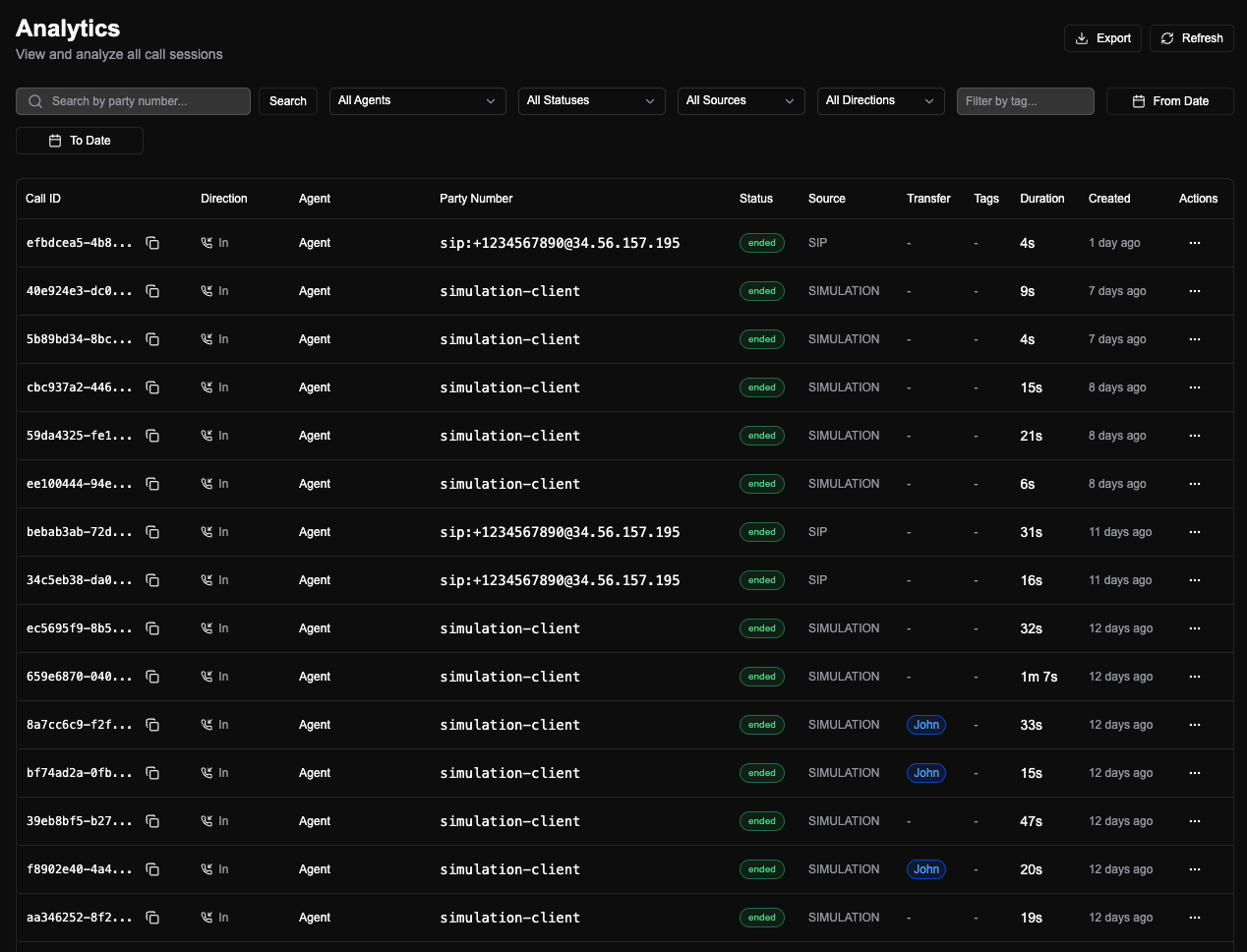The image size is (1247, 952).
Task: Click the Filter by tag input field
Action: [x=1025, y=100]
